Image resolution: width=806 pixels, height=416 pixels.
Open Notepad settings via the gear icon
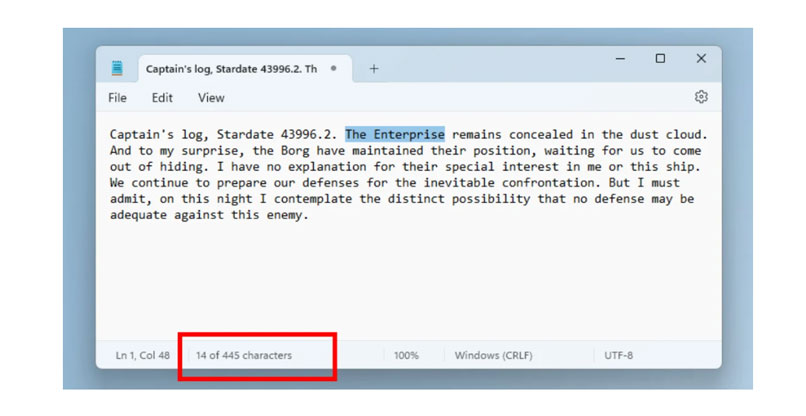(x=701, y=97)
